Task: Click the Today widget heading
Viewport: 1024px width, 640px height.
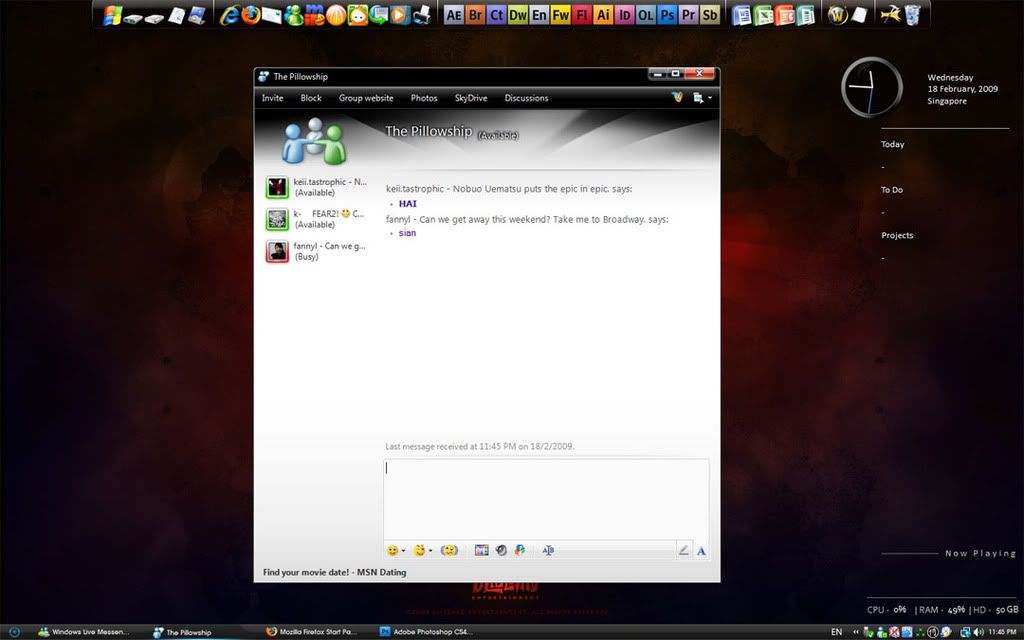Action: [892, 144]
